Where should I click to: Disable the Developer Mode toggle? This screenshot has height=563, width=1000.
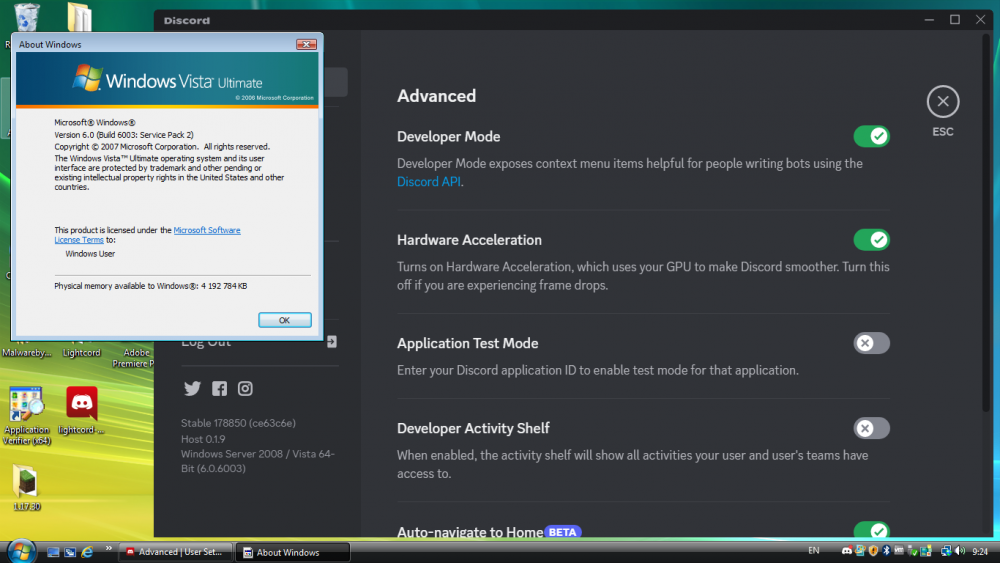coord(871,136)
